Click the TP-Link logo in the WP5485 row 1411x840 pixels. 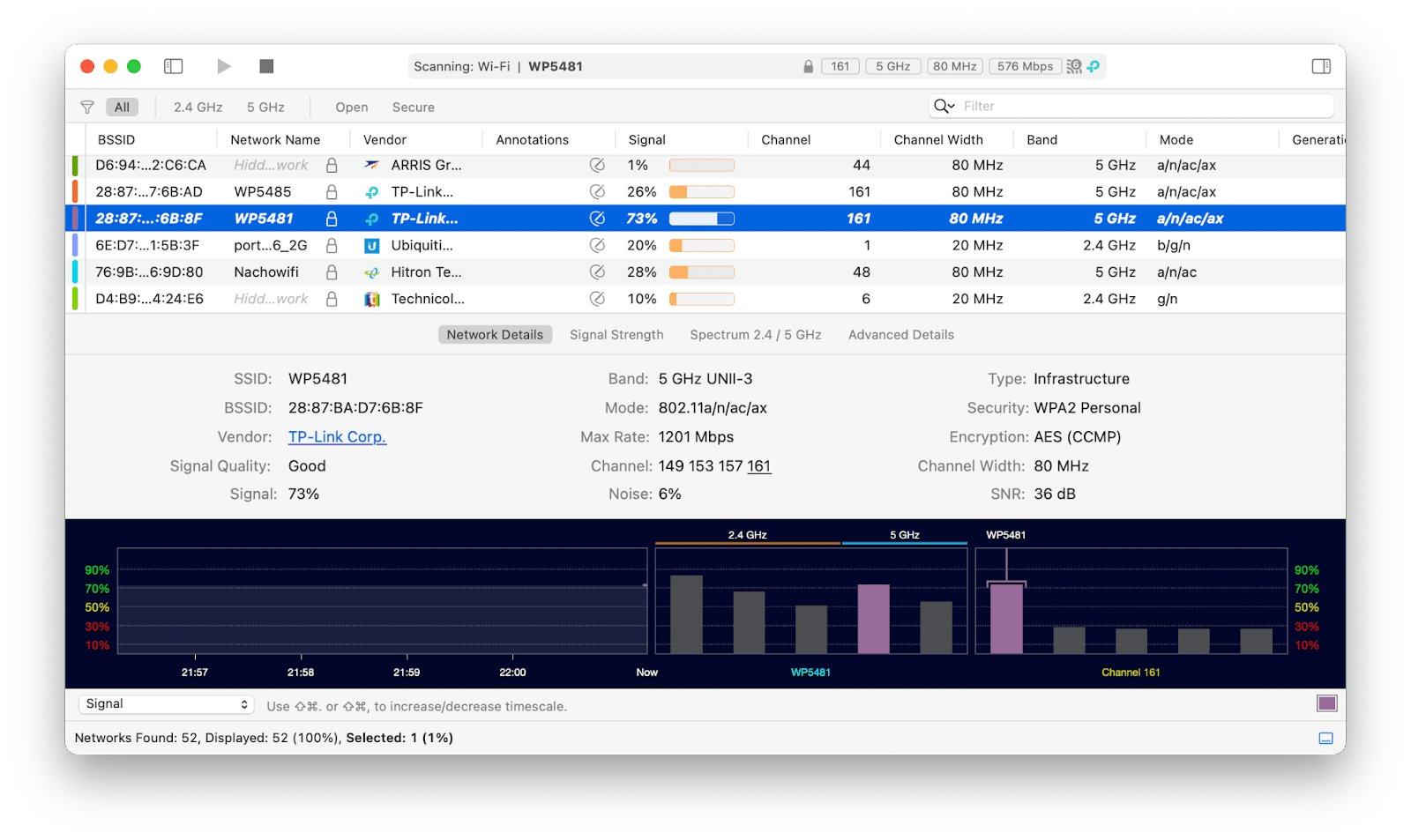372,192
